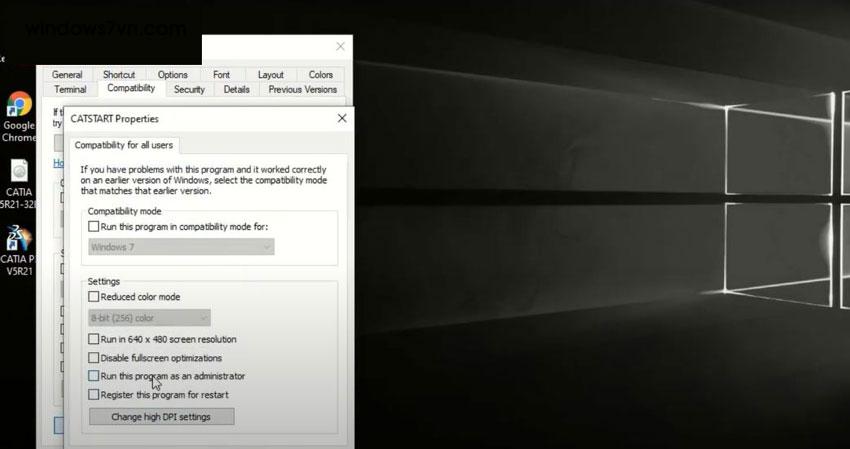850x449 pixels.
Task: Expand the 8-bit (256) color dropdown
Action: pyautogui.click(x=149, y=318)
